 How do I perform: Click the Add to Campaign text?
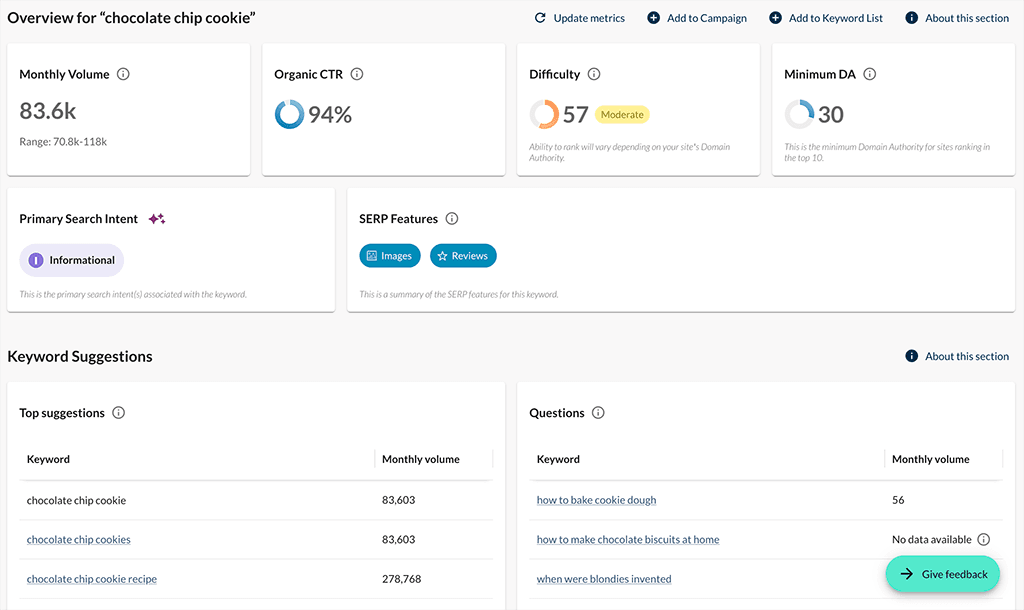(707, 18)
